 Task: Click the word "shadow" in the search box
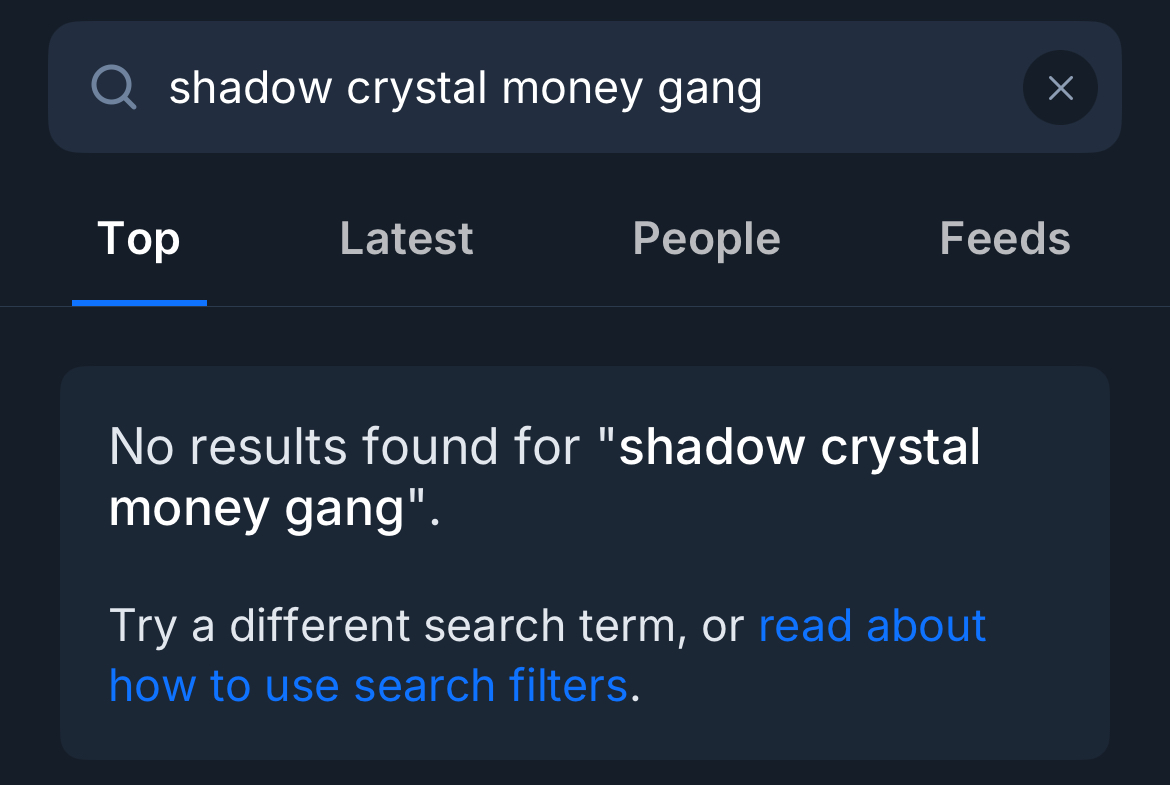(250, 88)
